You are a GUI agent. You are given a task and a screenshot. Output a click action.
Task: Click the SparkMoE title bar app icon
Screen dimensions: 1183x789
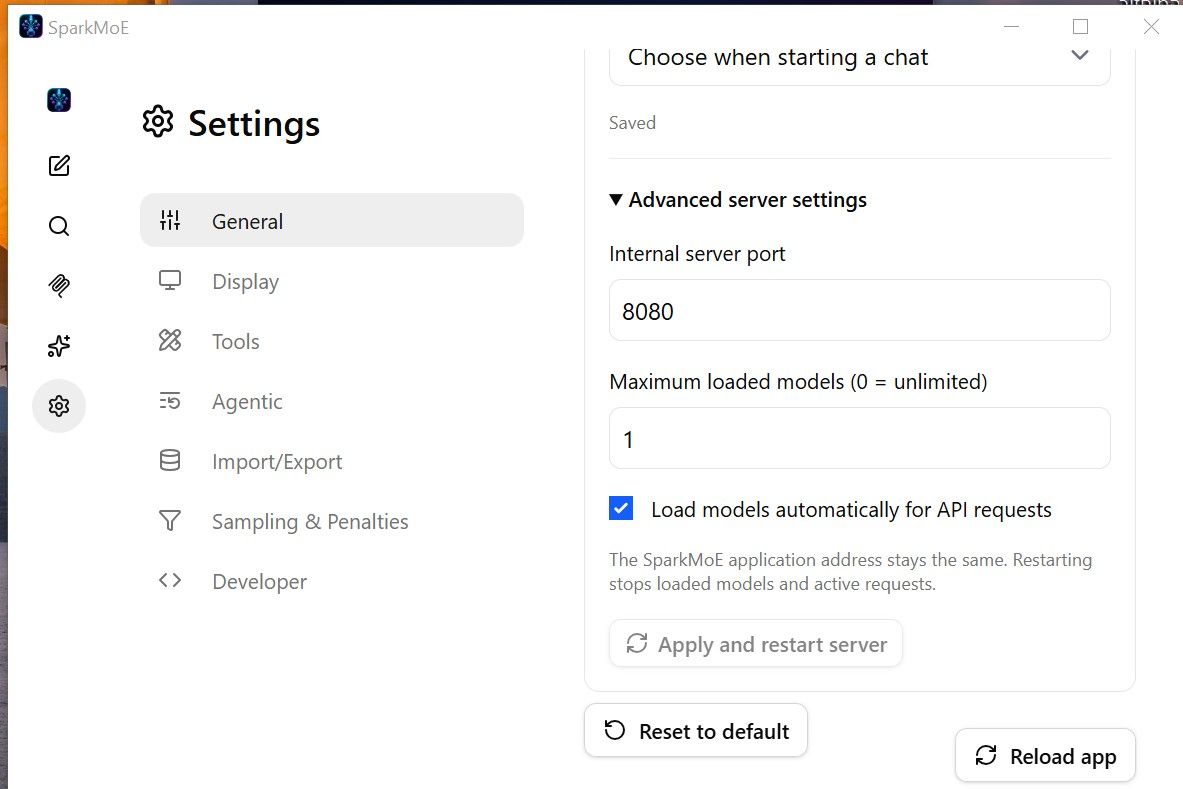[31, 26]
